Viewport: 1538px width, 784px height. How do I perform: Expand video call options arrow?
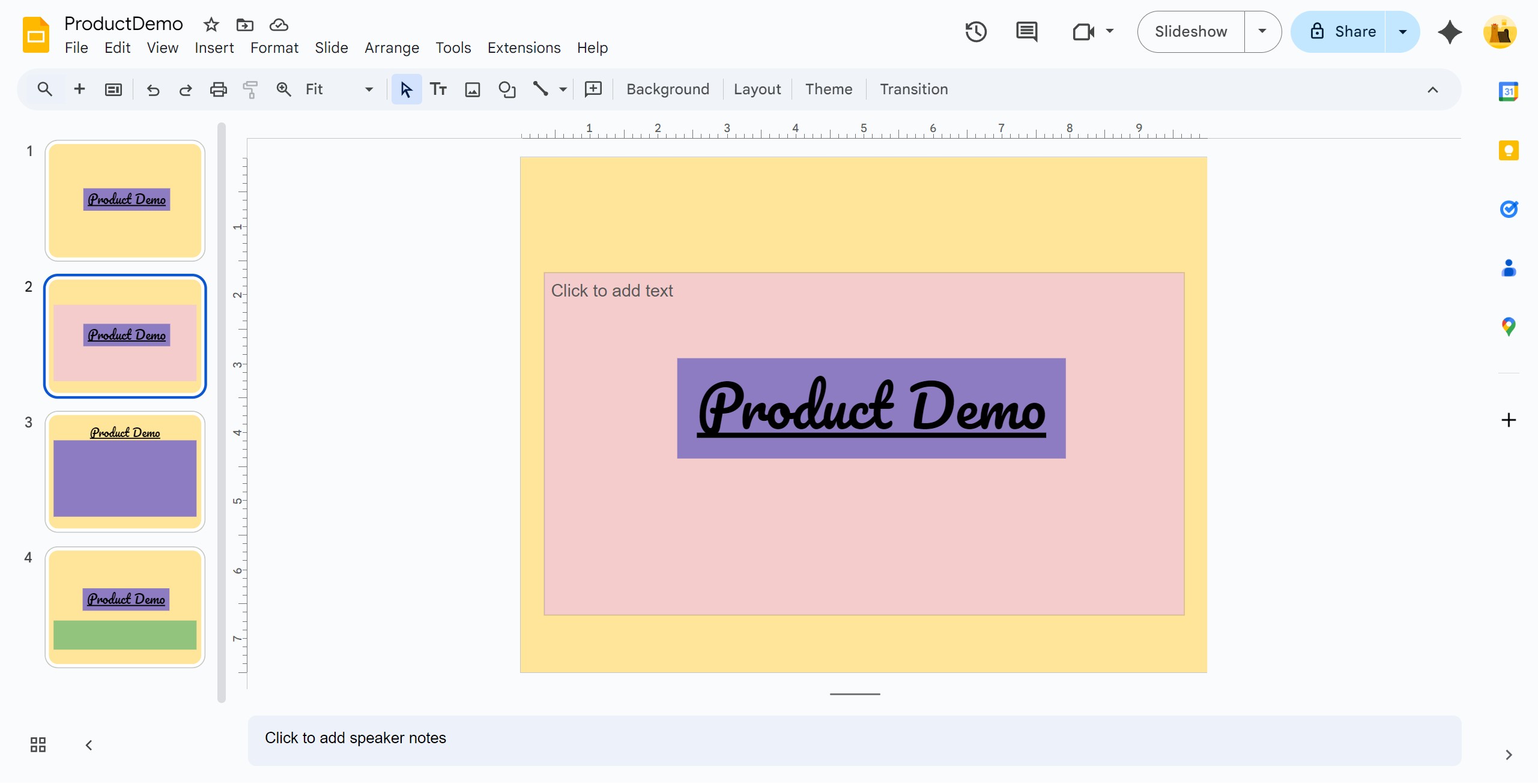tap(1110, 31)
